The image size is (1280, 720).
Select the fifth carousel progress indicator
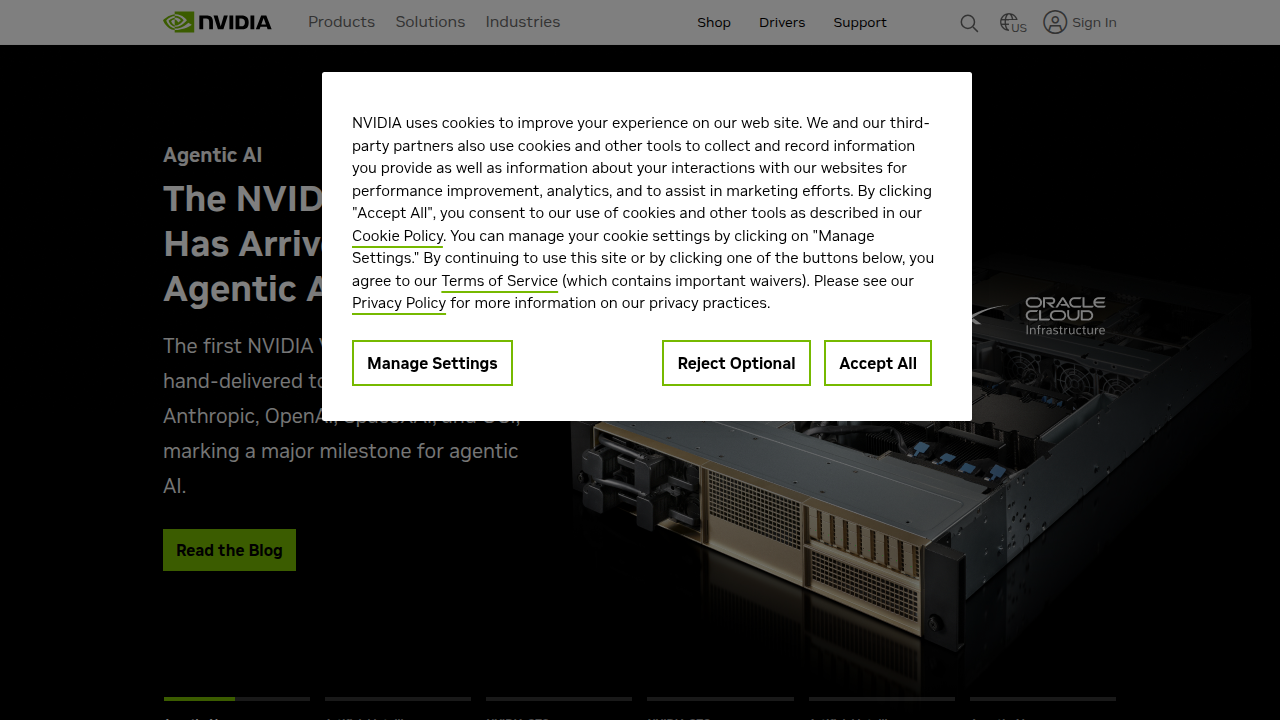(x=882, y=699)
